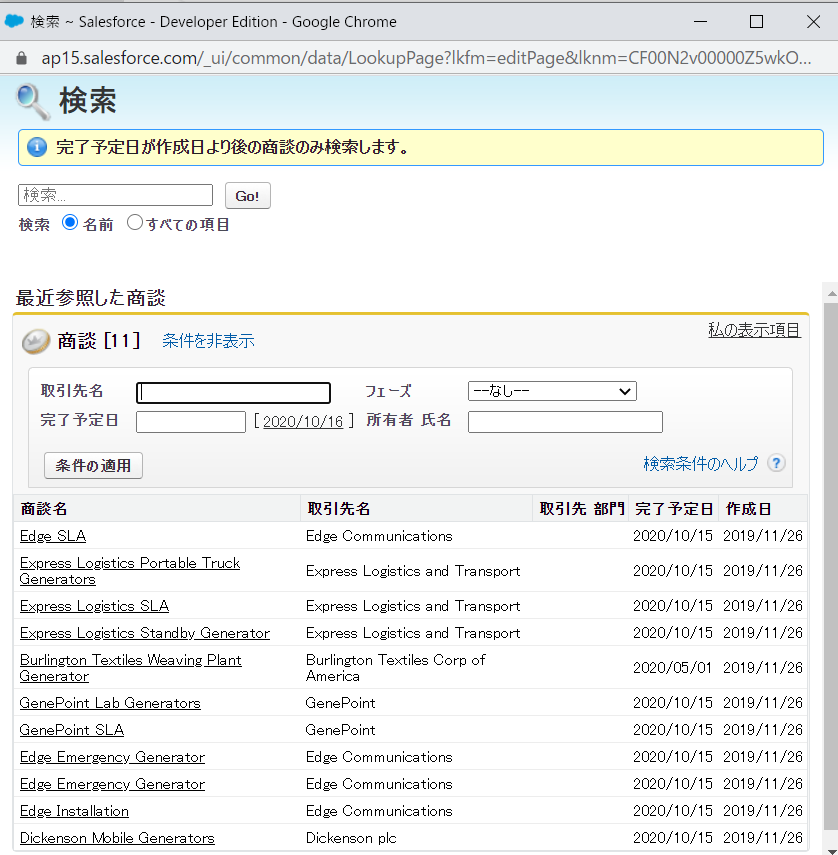Click the magnifying glass search icon
838x855 pixels.
tap(33, 101)
